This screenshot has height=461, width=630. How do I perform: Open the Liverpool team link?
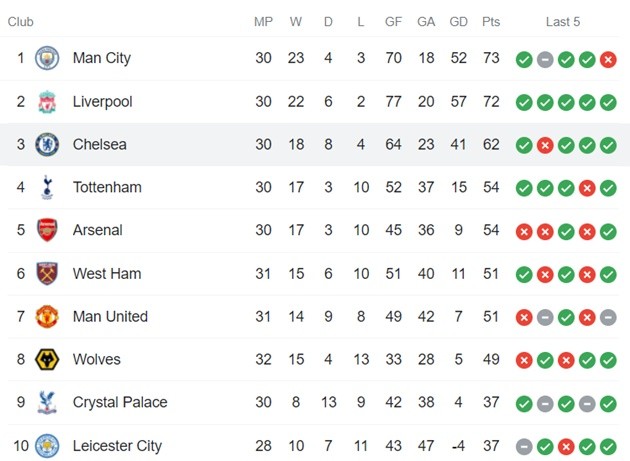pos(102,101)
